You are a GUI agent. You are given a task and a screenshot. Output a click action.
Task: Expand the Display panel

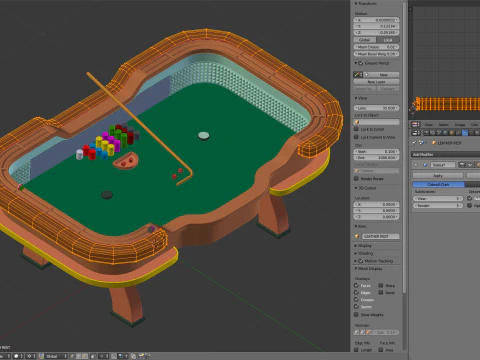tap(356, 246)
